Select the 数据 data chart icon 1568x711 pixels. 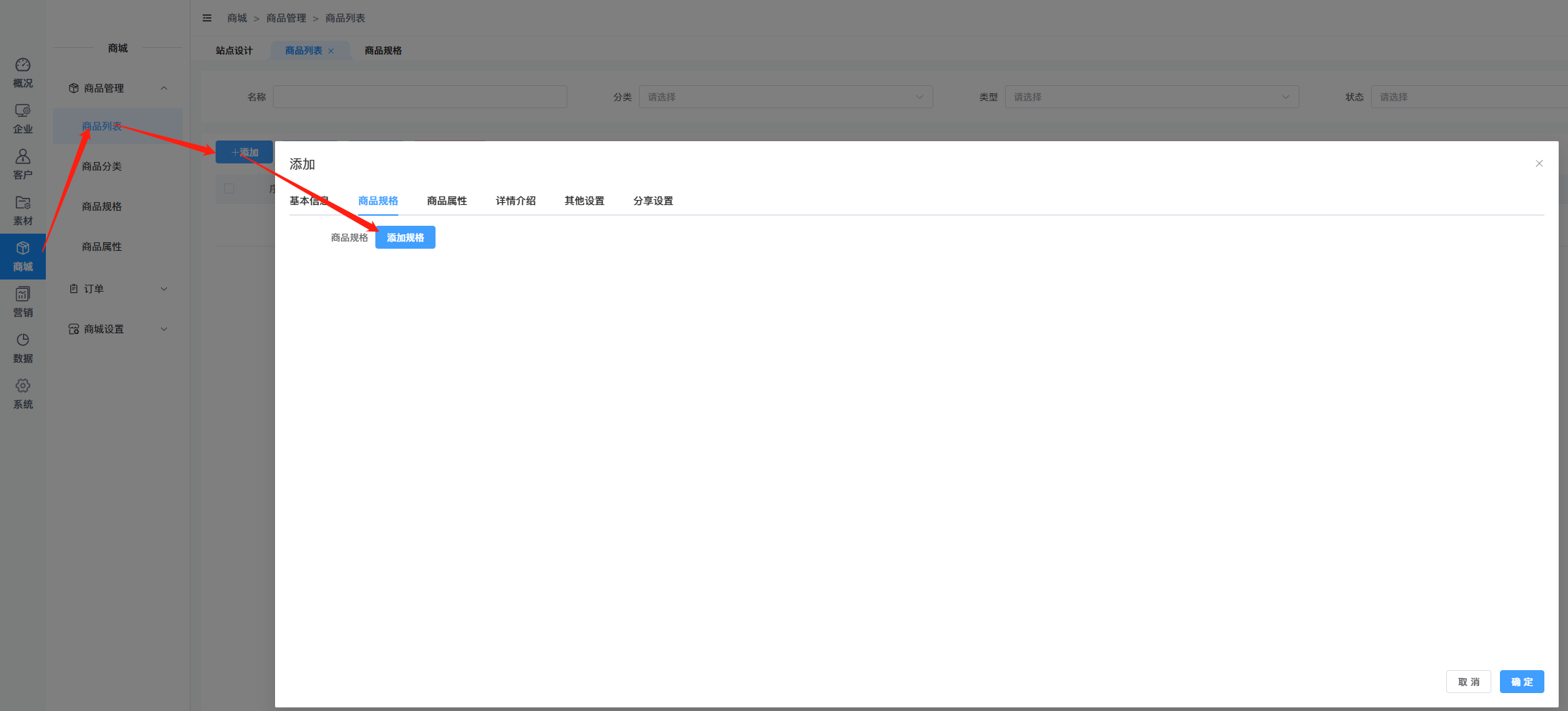[x=23, y=348]
